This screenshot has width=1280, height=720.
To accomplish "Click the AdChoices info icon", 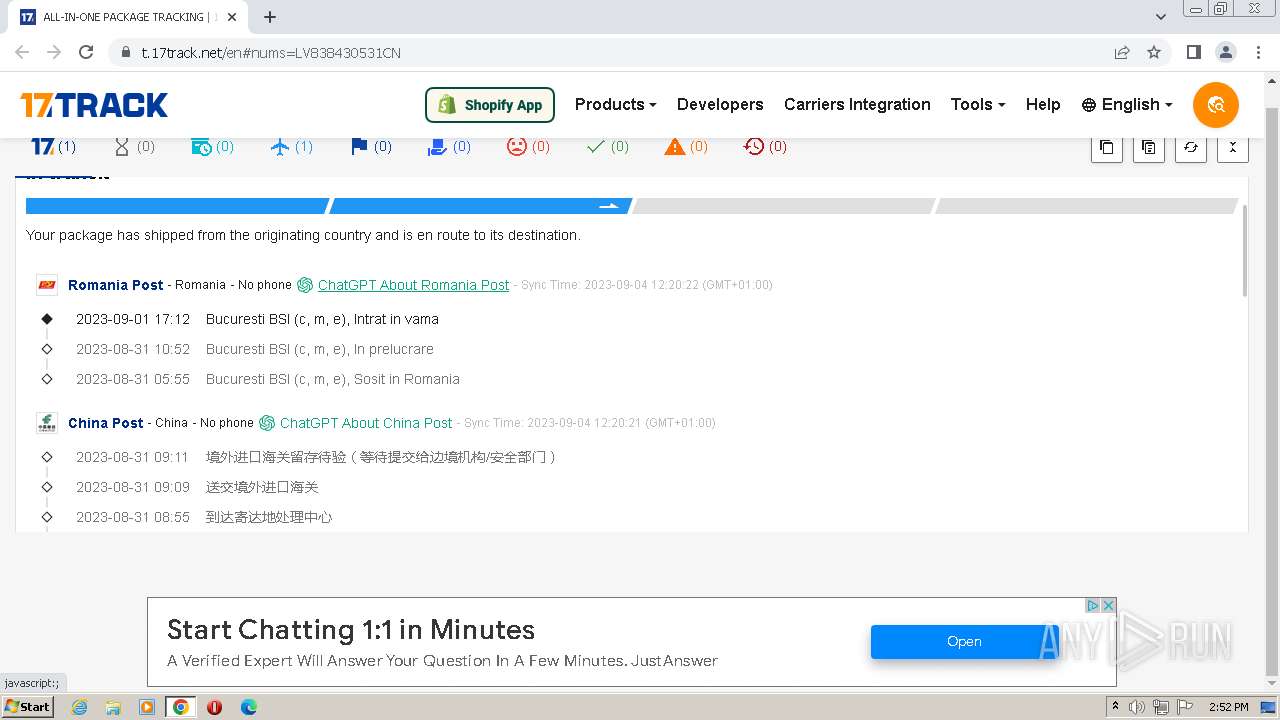I will 1093,606.
